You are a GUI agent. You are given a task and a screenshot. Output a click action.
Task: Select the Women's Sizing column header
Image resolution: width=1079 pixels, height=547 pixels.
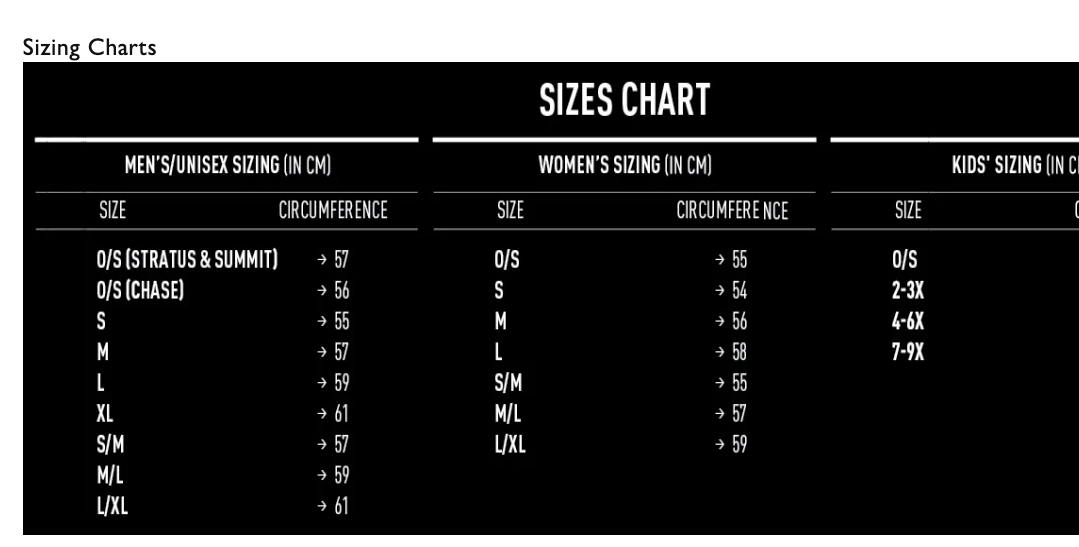pos(625,165)
